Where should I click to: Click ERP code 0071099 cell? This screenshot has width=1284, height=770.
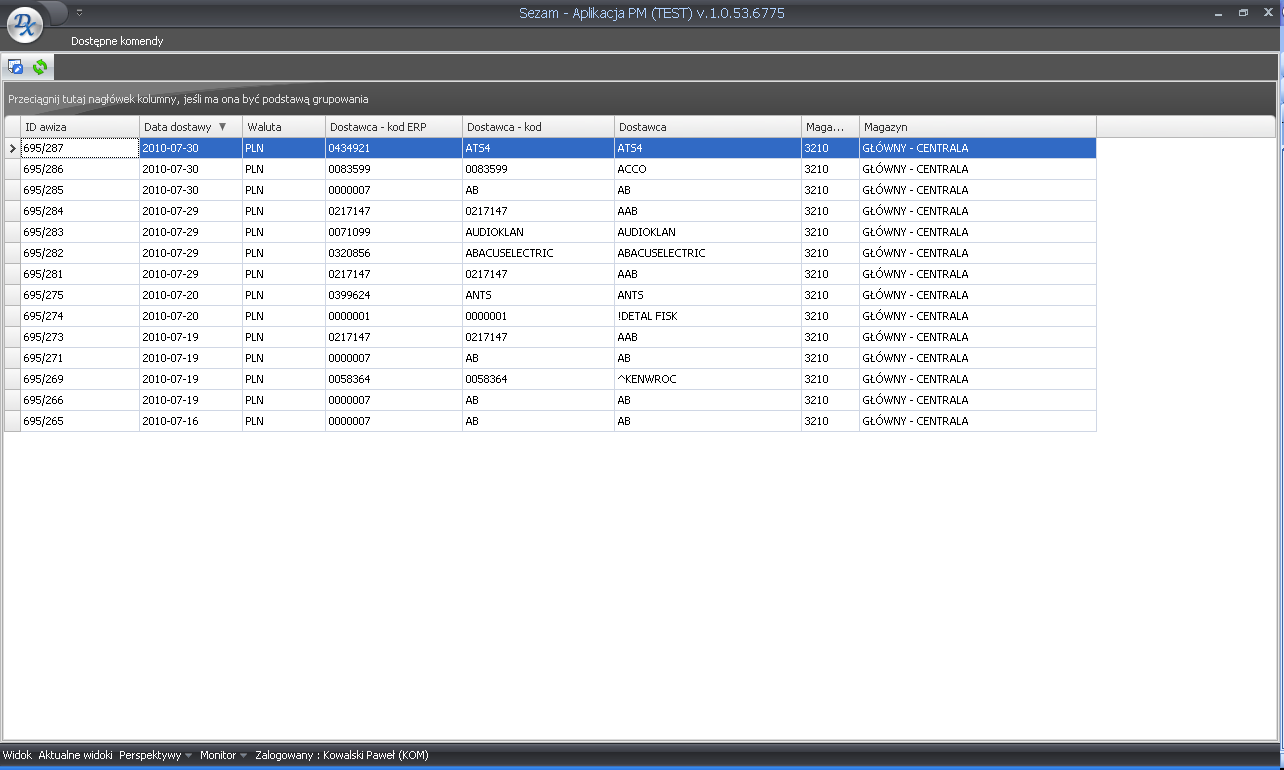pyautogui.click(x=394, y=232)
